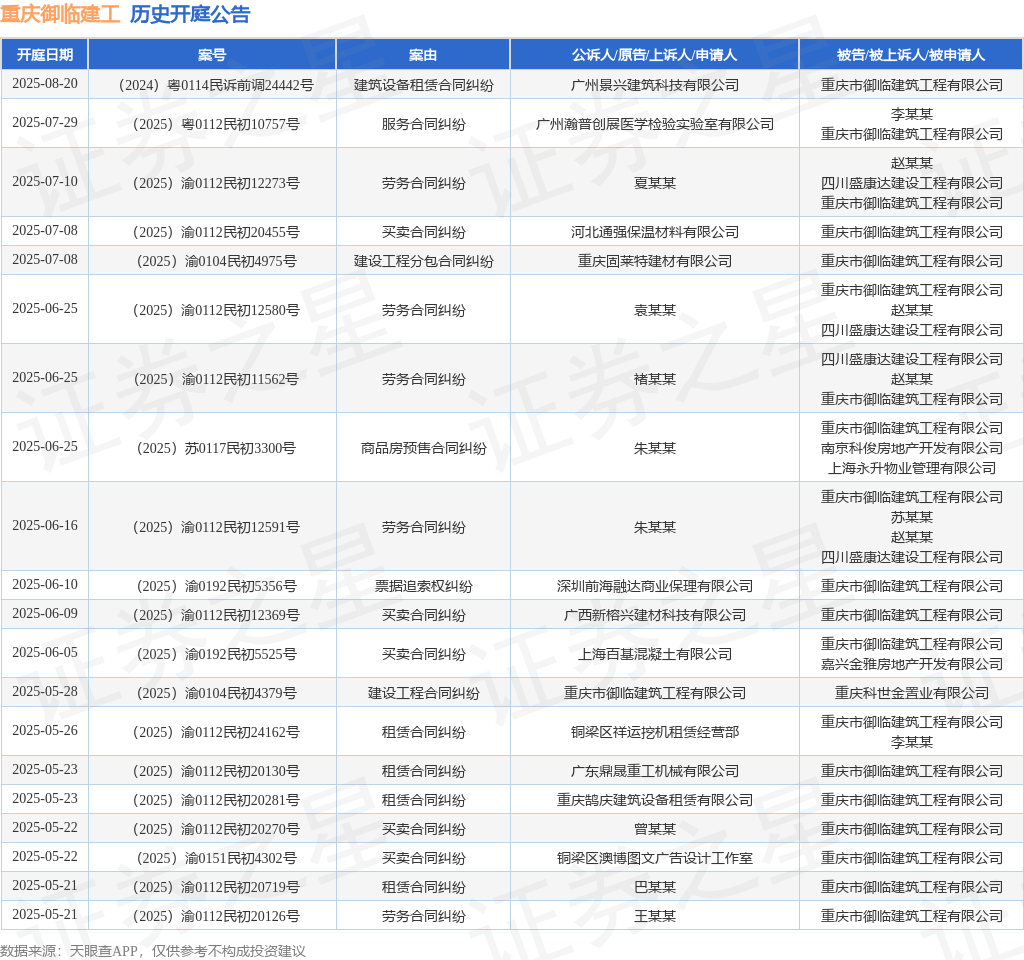Click case number (2025)渝0104民初4379号
The height and width of the screenshot is (960, 1024).
pyautogui.click(x=212, y=693)
